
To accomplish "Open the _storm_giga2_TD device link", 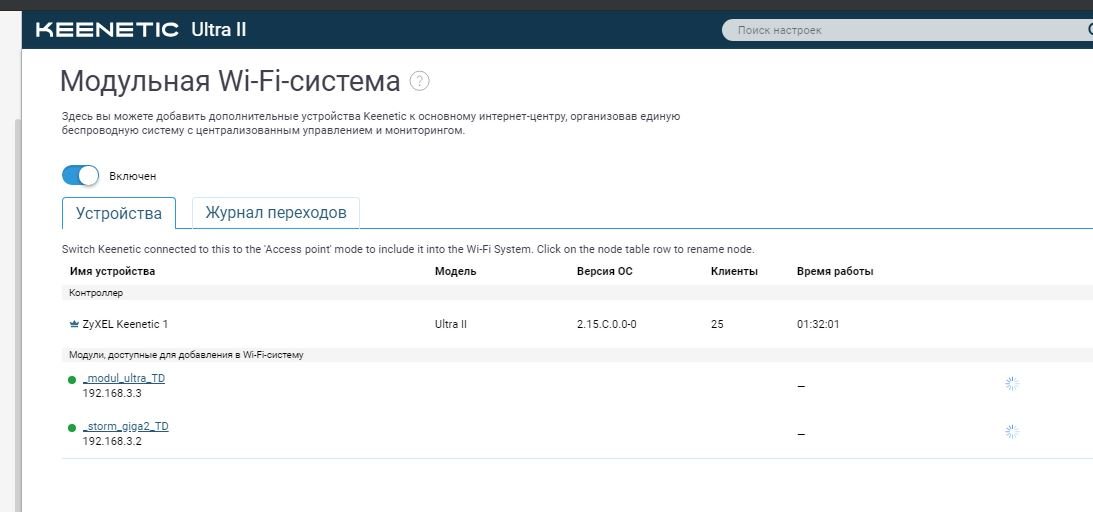I will (x=125, y=426).
